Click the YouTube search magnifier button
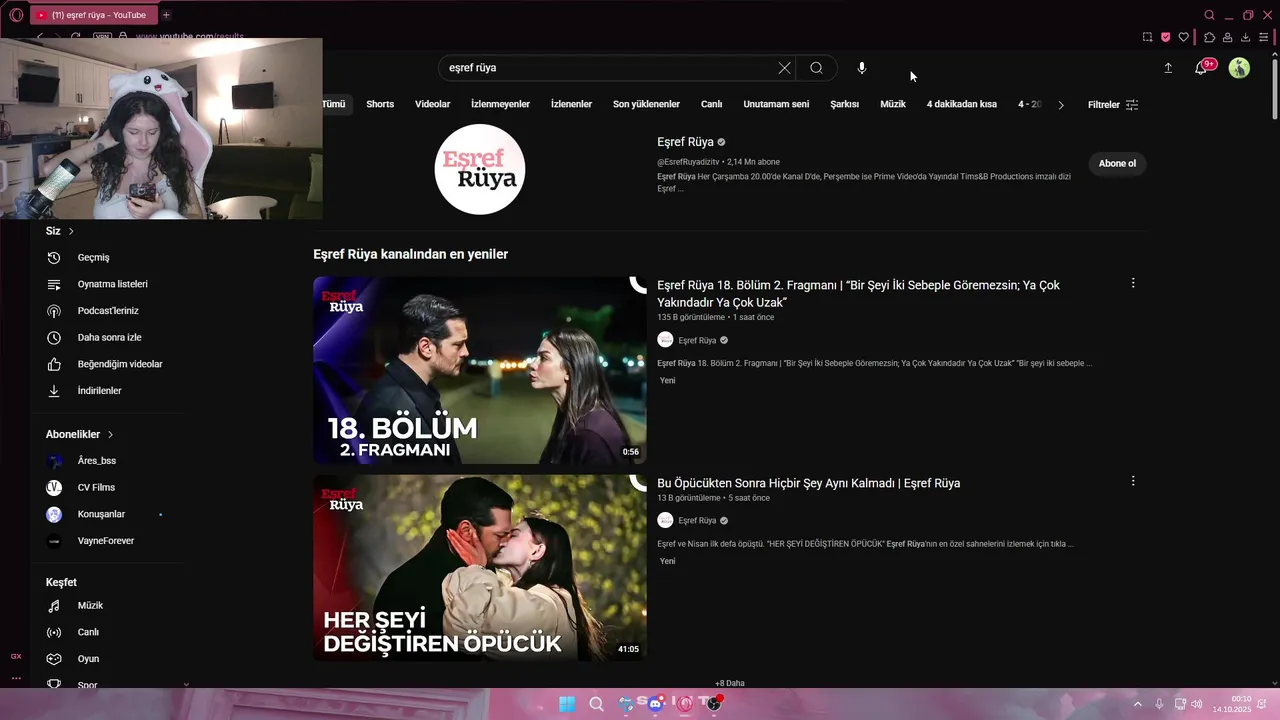 pos(816,68)
